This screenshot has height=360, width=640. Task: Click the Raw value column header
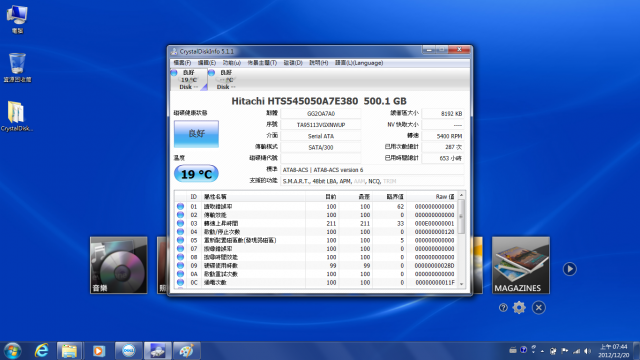pos(431,196)
